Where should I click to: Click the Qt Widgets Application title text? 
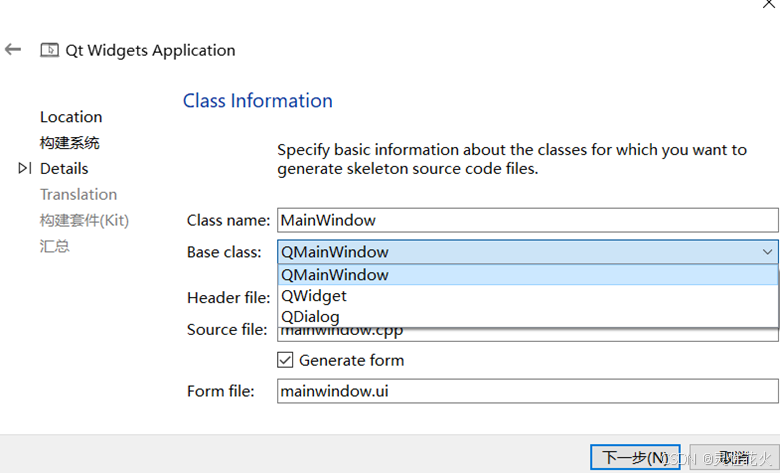(x=150, y=50)
